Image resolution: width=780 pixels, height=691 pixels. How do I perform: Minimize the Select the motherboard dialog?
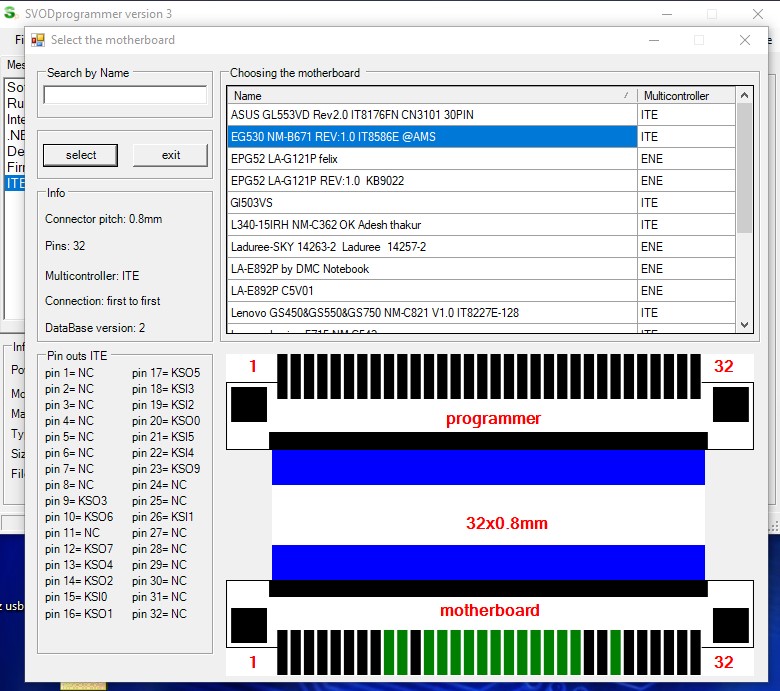pos(654,40)
